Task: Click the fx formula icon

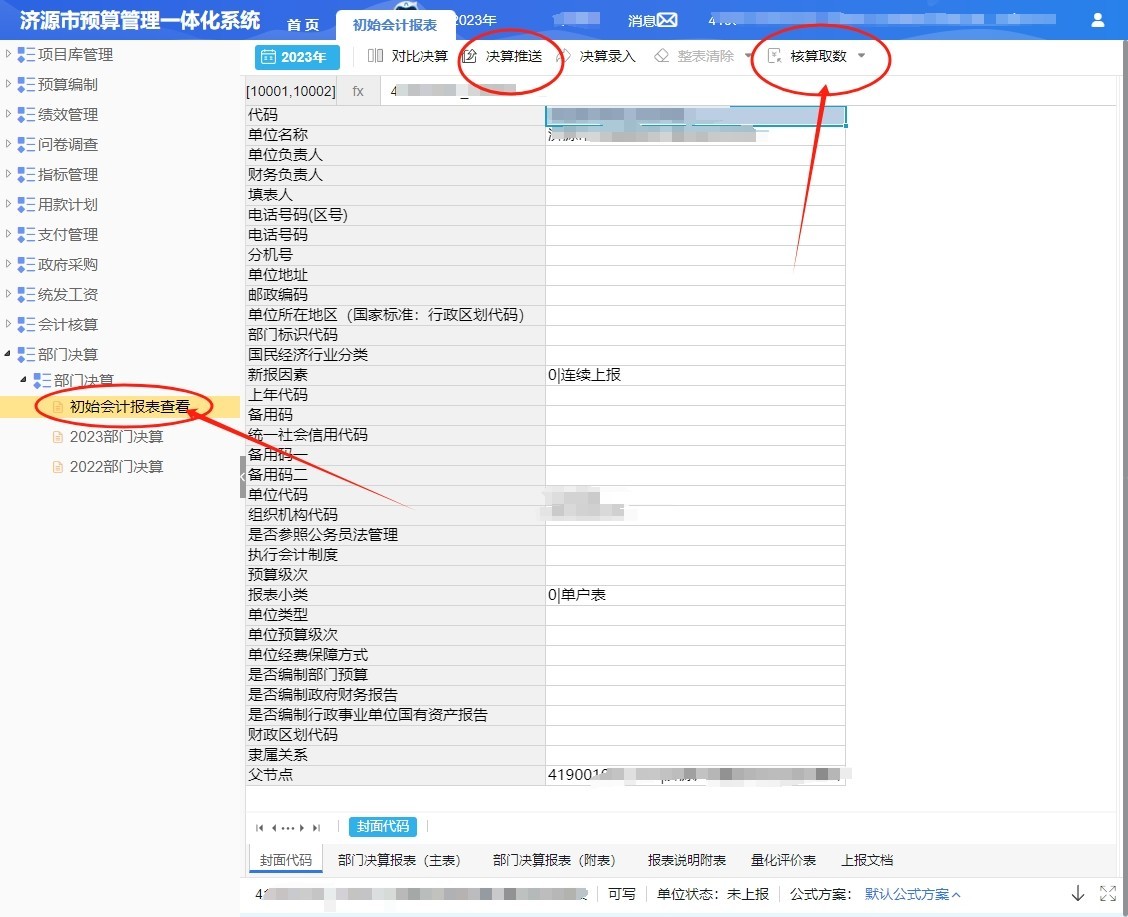Action: tap(358, 91)
